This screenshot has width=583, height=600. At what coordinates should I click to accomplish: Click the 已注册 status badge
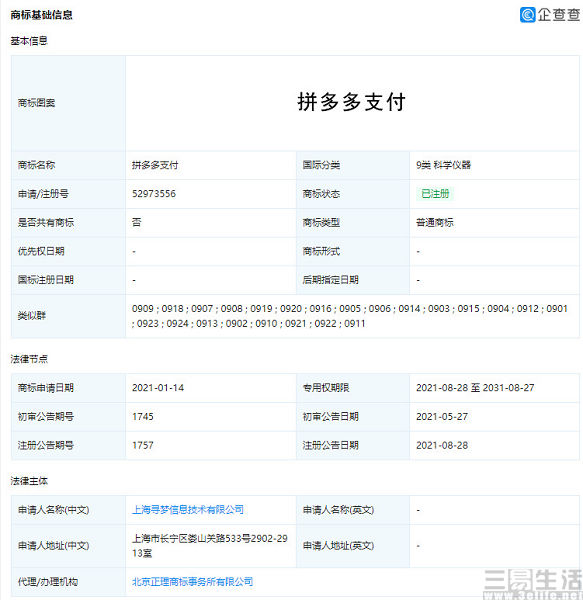pos(435,194)
